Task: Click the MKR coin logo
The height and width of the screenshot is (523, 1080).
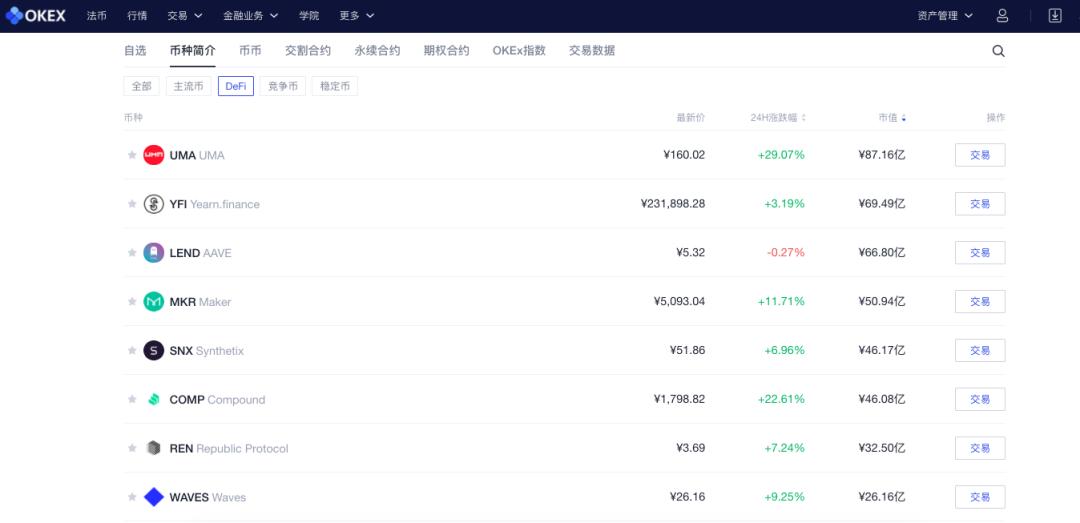Action: click(154, 302)
